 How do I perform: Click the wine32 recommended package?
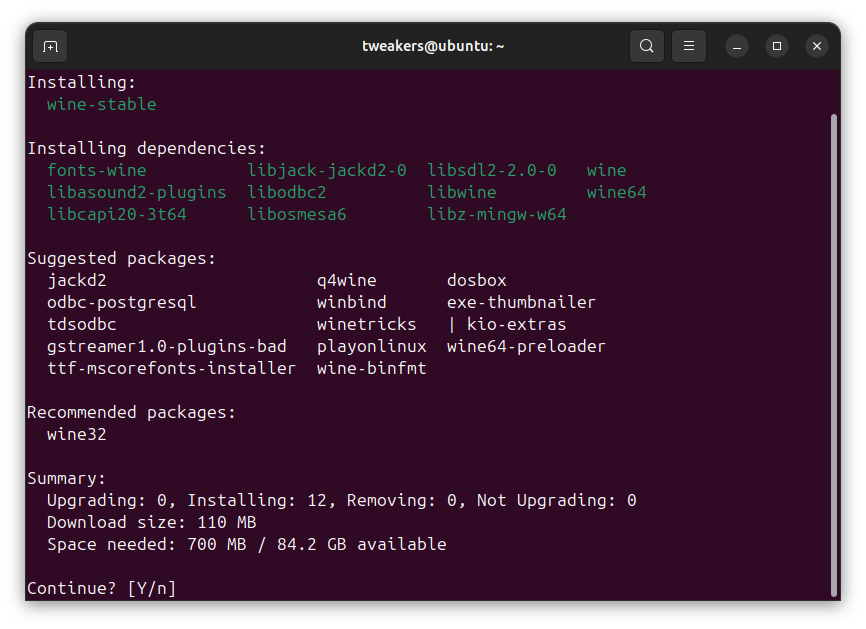76,434
